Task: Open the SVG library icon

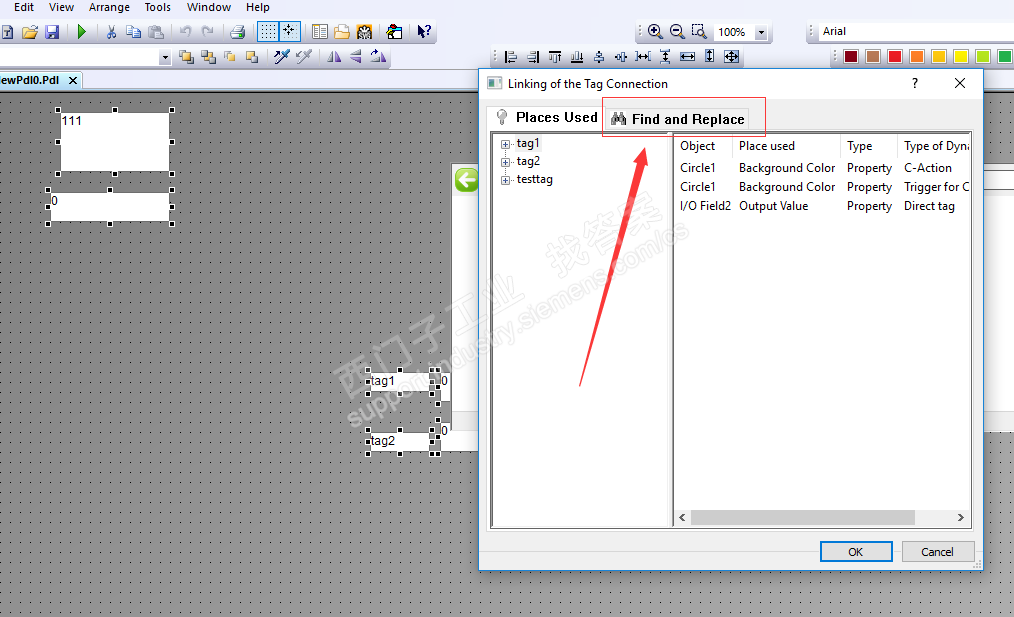Action: (x=365, y=32)
